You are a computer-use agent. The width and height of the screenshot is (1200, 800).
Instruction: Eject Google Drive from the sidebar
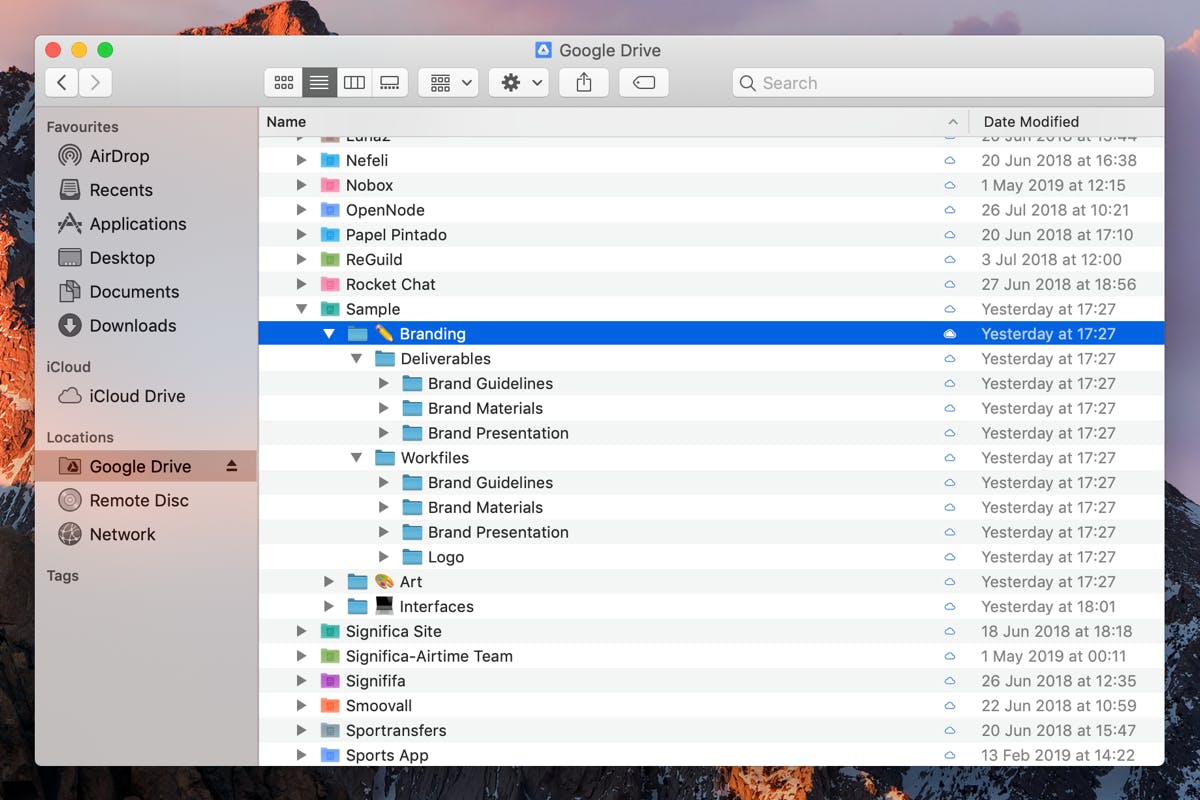click(232, 466)
